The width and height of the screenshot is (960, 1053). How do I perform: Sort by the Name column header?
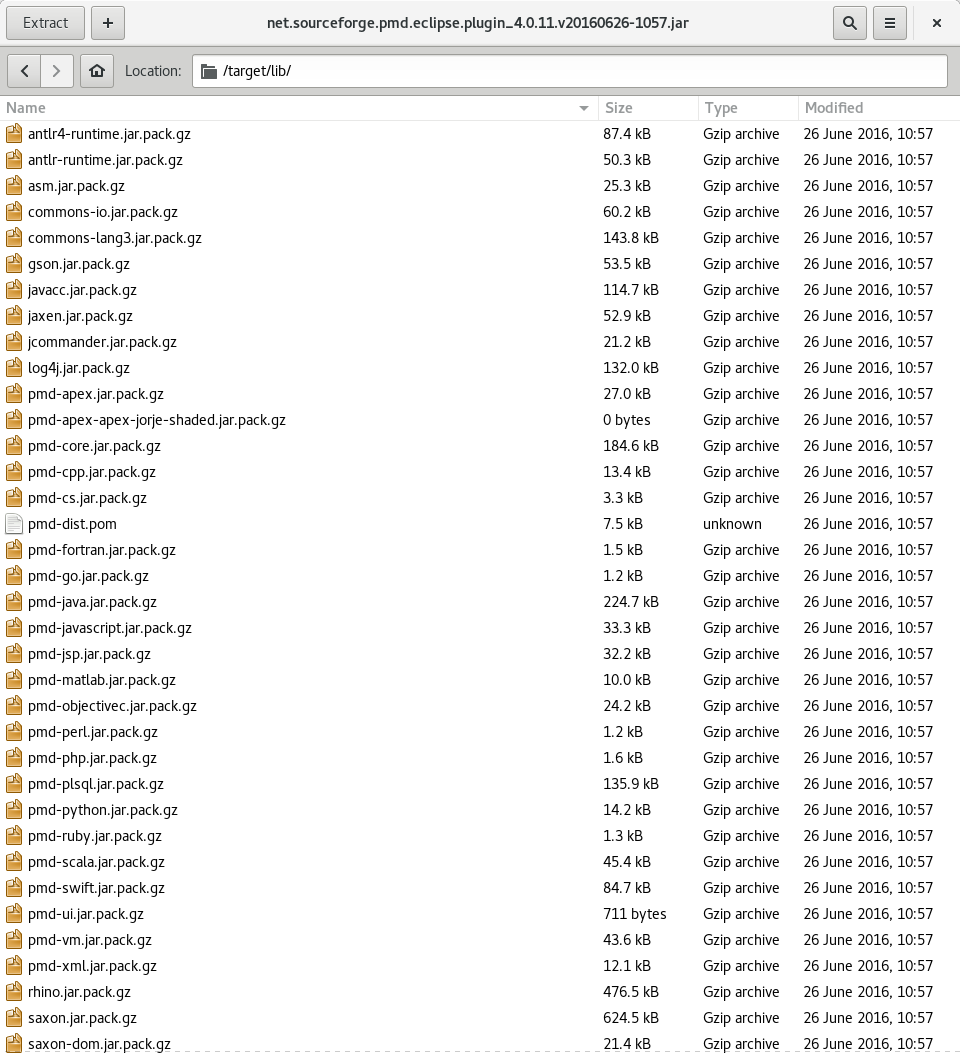299,107
